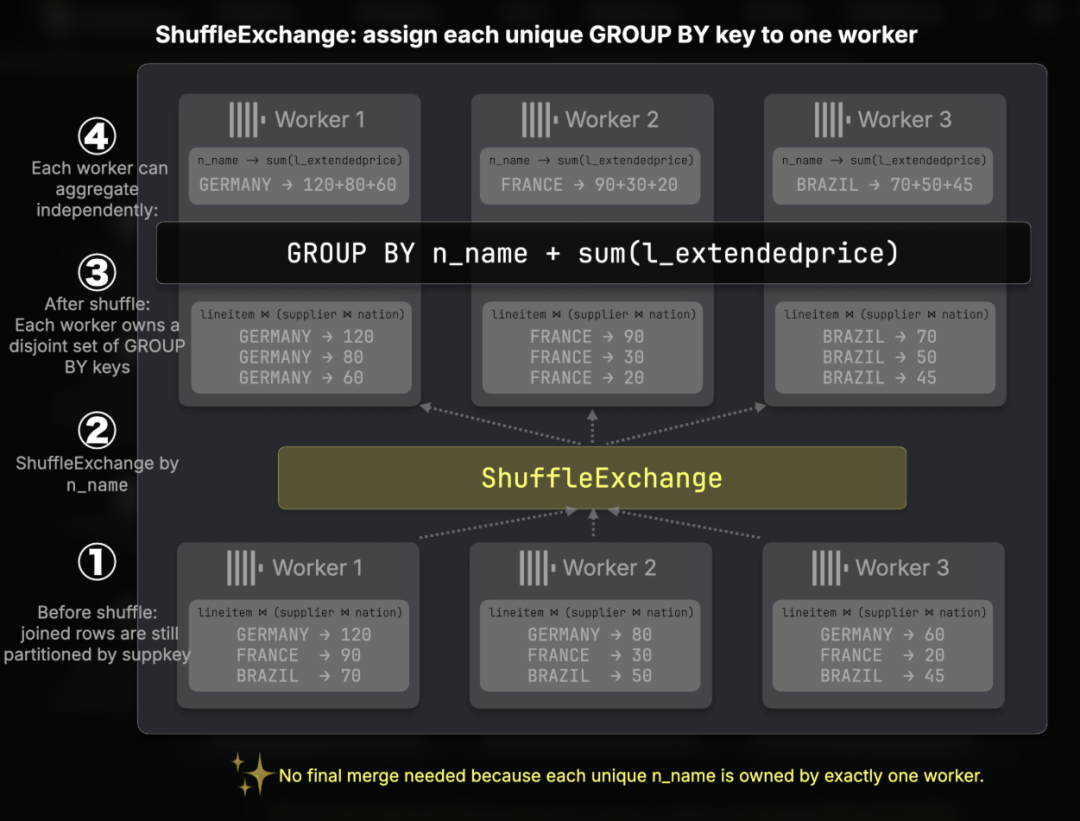Image resolution: width=1080 pixels, height=821 pixels.
Task: Click the Worker 1 logo icon in the top row
Action: point(247,120)
